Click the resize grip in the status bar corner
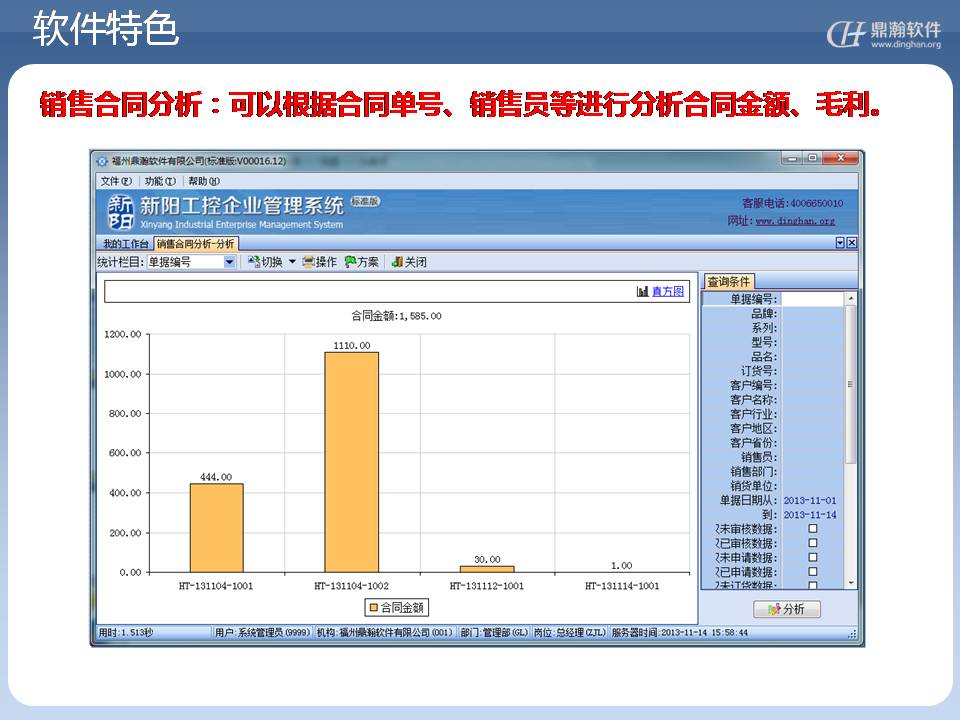 pos(852,634)
